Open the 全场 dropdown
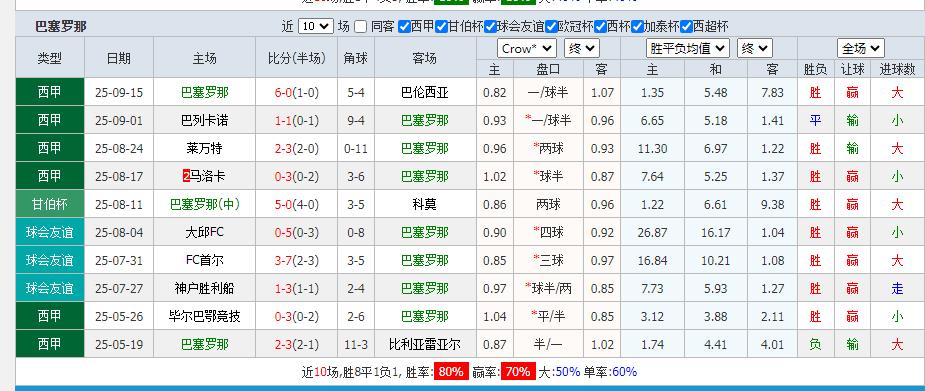925x391 pixels. tap(861, 48)
